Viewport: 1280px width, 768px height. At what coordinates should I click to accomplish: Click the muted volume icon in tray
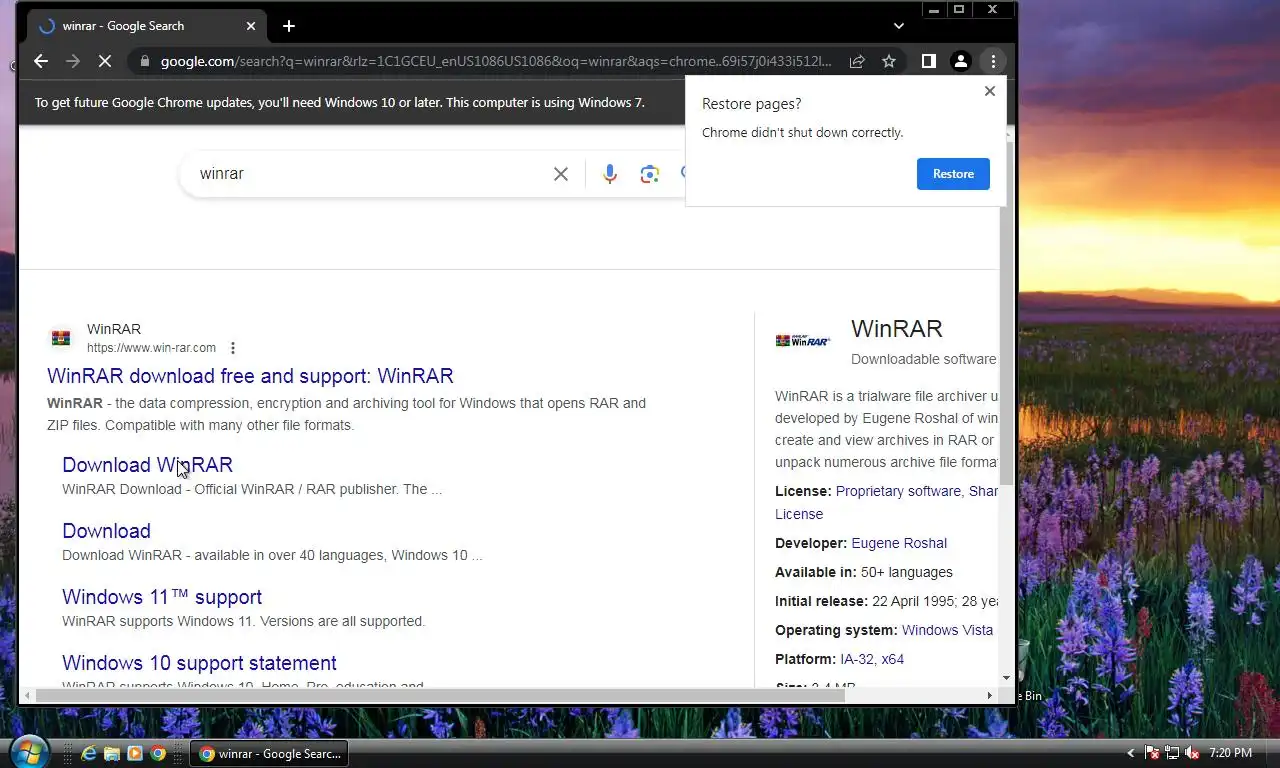tap(1192, 753)
